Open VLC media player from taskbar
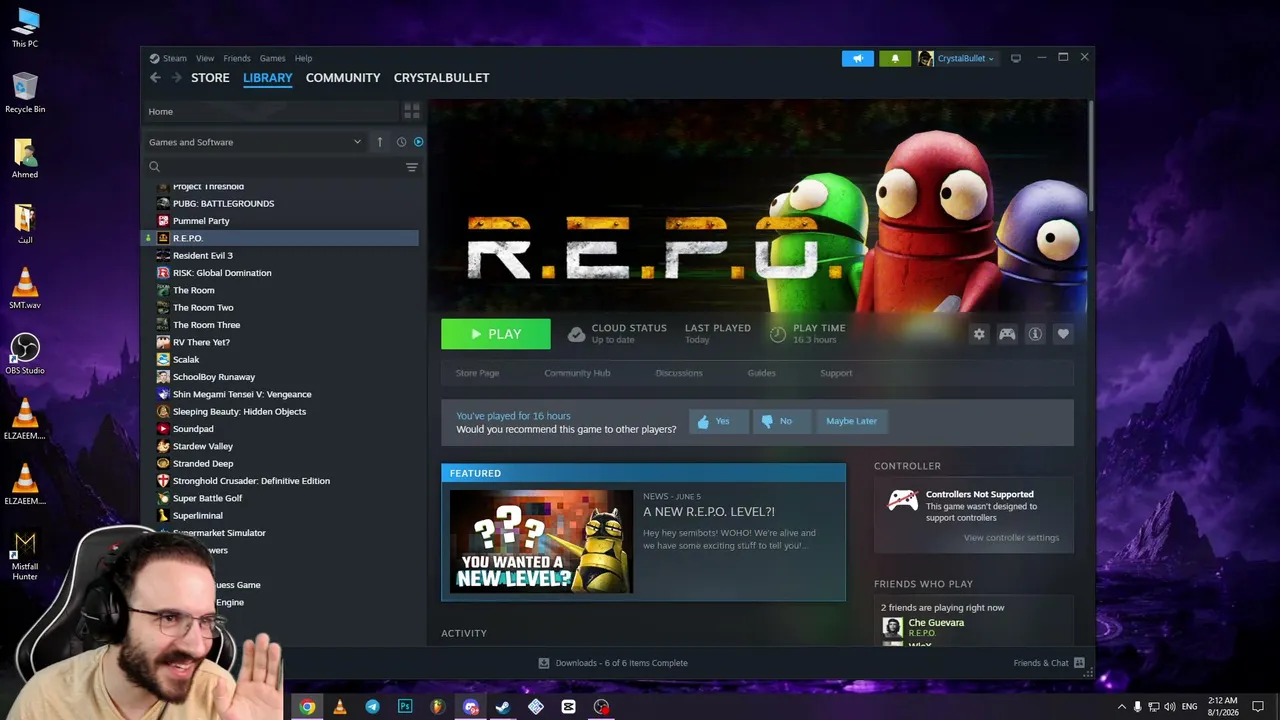The height and width of the screenshot is (720, 1280). pos(340,707)
